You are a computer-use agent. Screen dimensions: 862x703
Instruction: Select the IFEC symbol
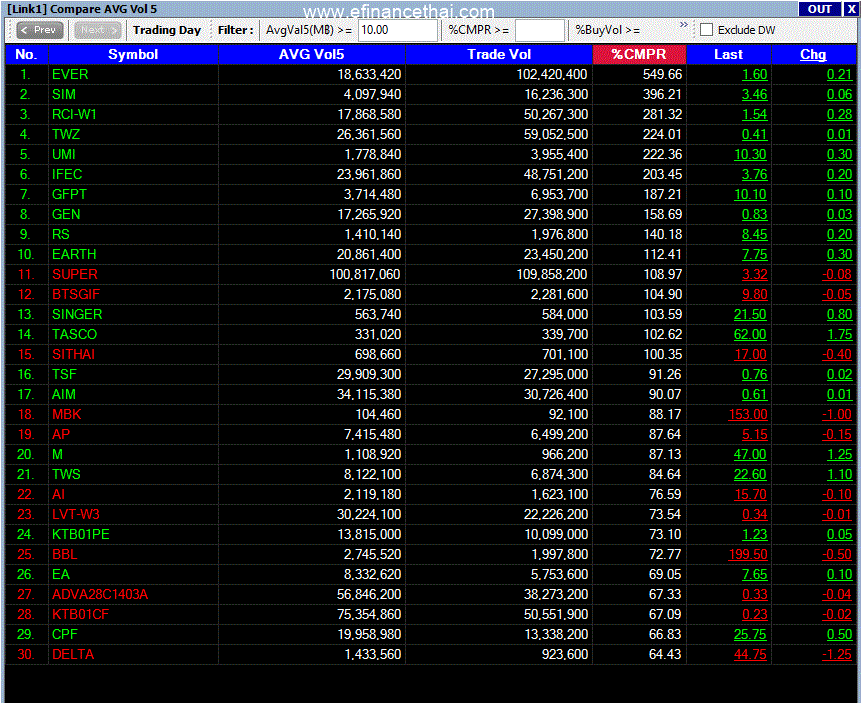tap(67, 174)
